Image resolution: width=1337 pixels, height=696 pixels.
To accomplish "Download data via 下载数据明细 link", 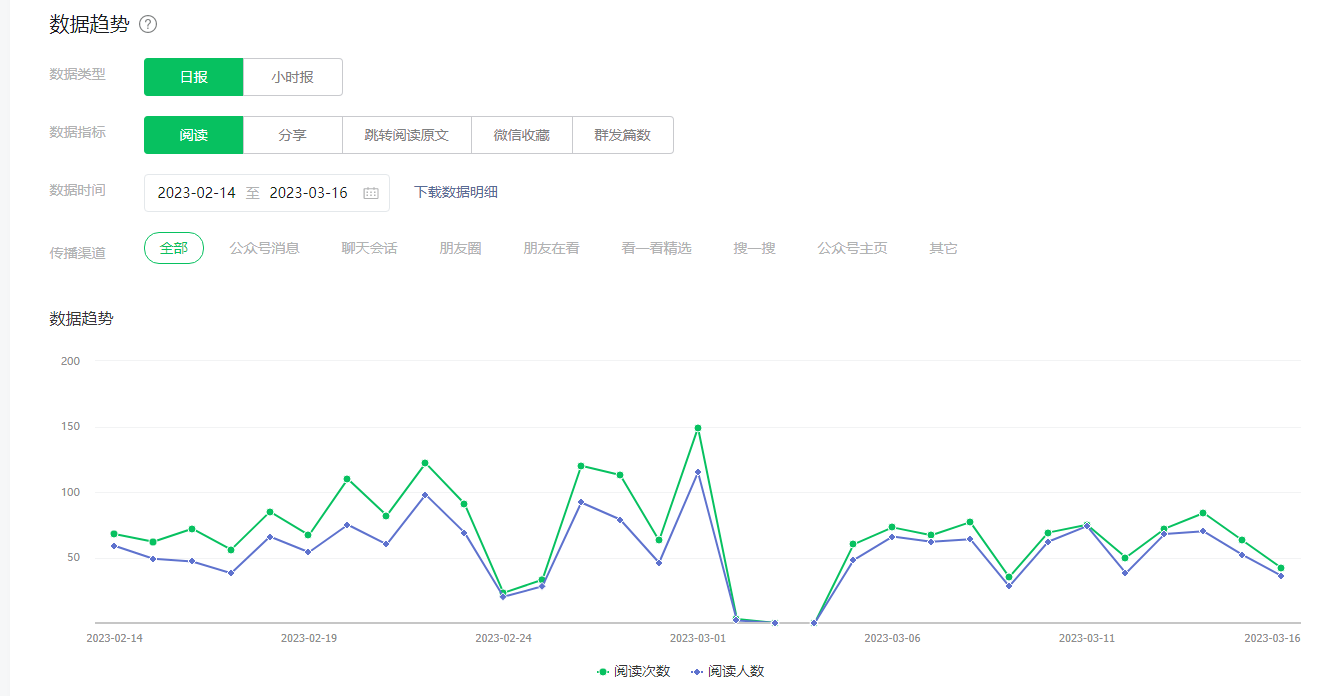I will coord(456,192).
